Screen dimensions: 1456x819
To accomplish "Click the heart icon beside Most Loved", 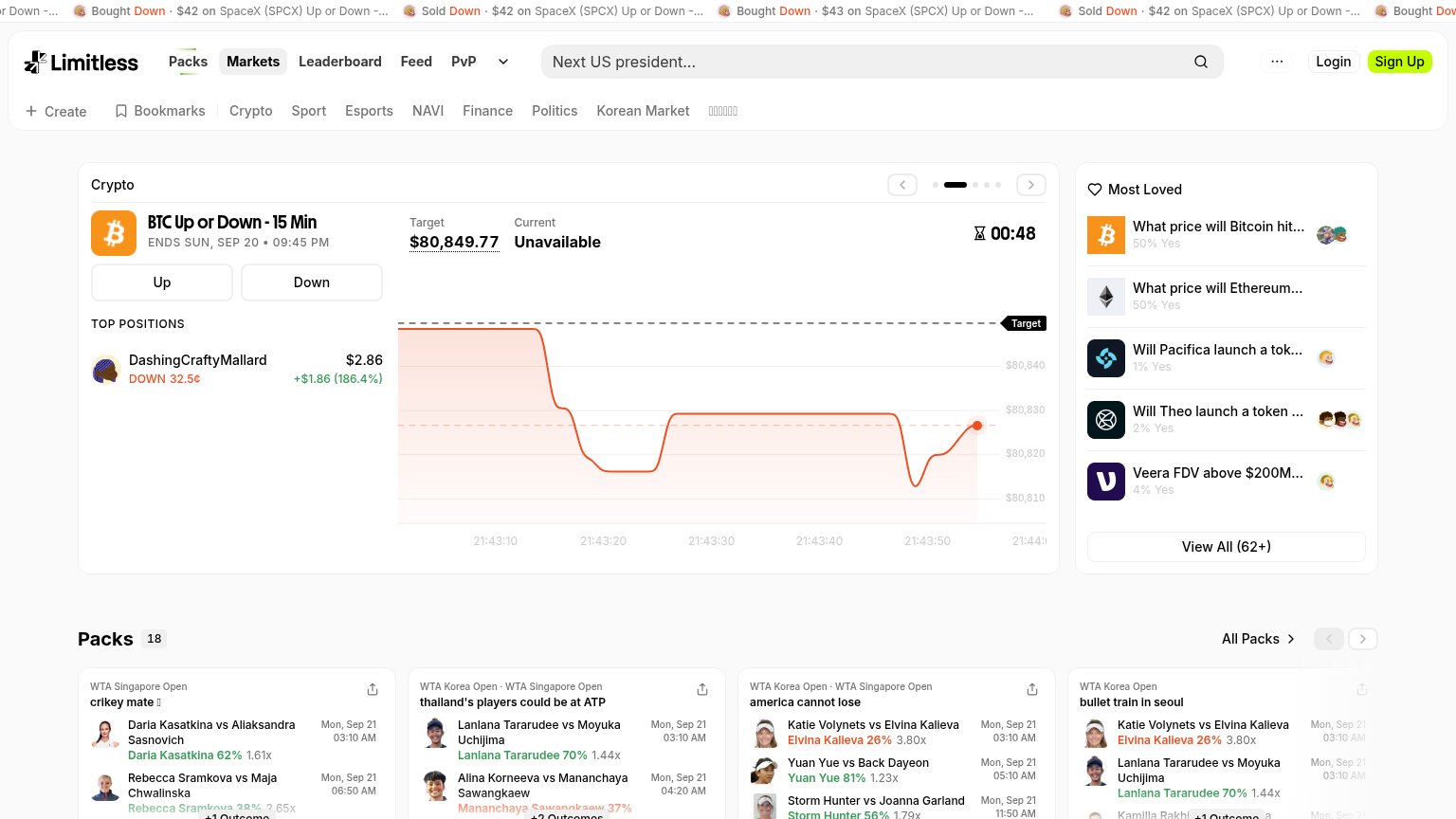I will point(1095,190).
